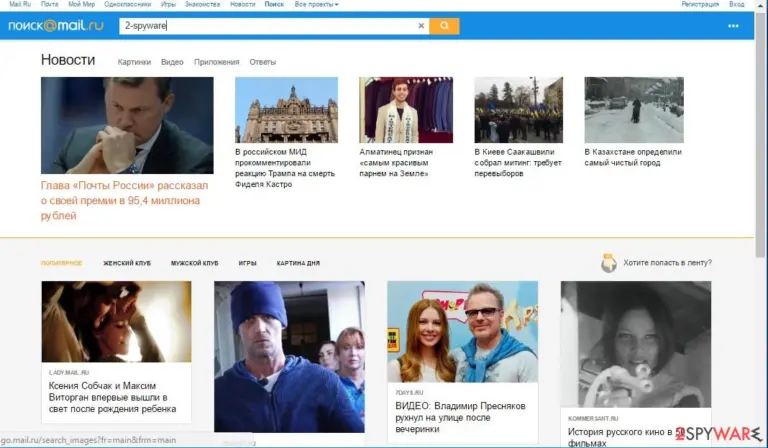Open headline about Почты России премии
Image resolution: width=768 pixels, height=448 pixels.
[x=124, y=201]
